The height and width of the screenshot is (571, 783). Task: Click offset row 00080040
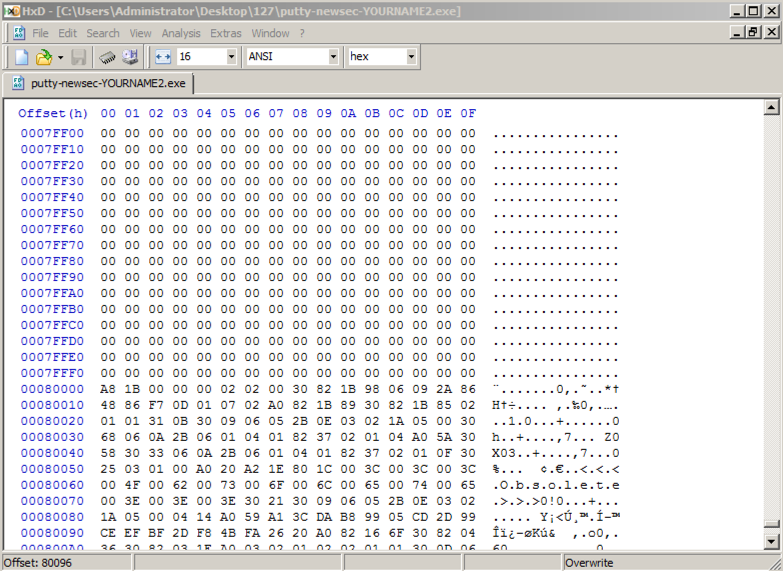[52, 453]
